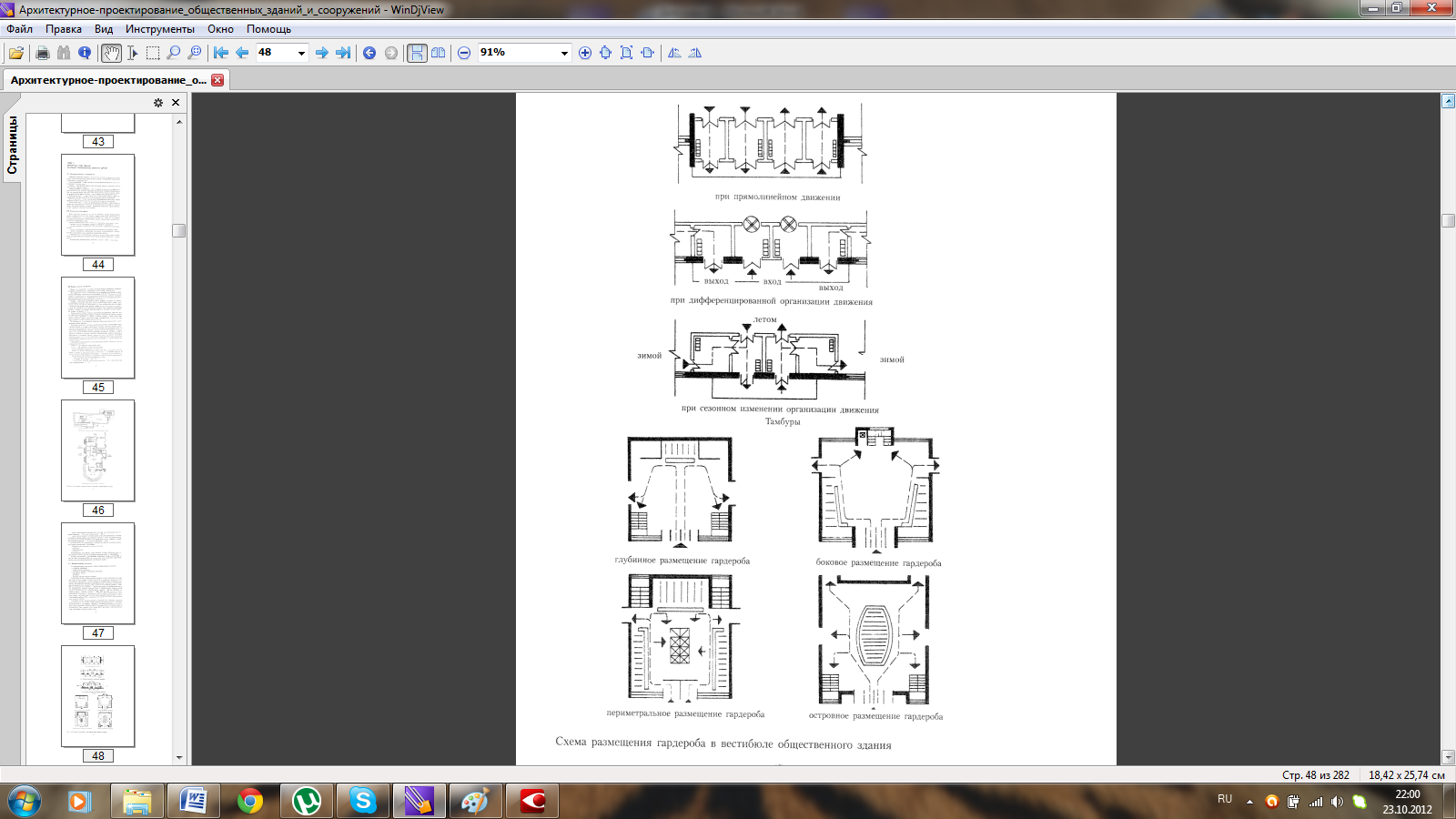Screen dimensions: 1456x819
Task: Open the Окно menu
Action: 220,29
